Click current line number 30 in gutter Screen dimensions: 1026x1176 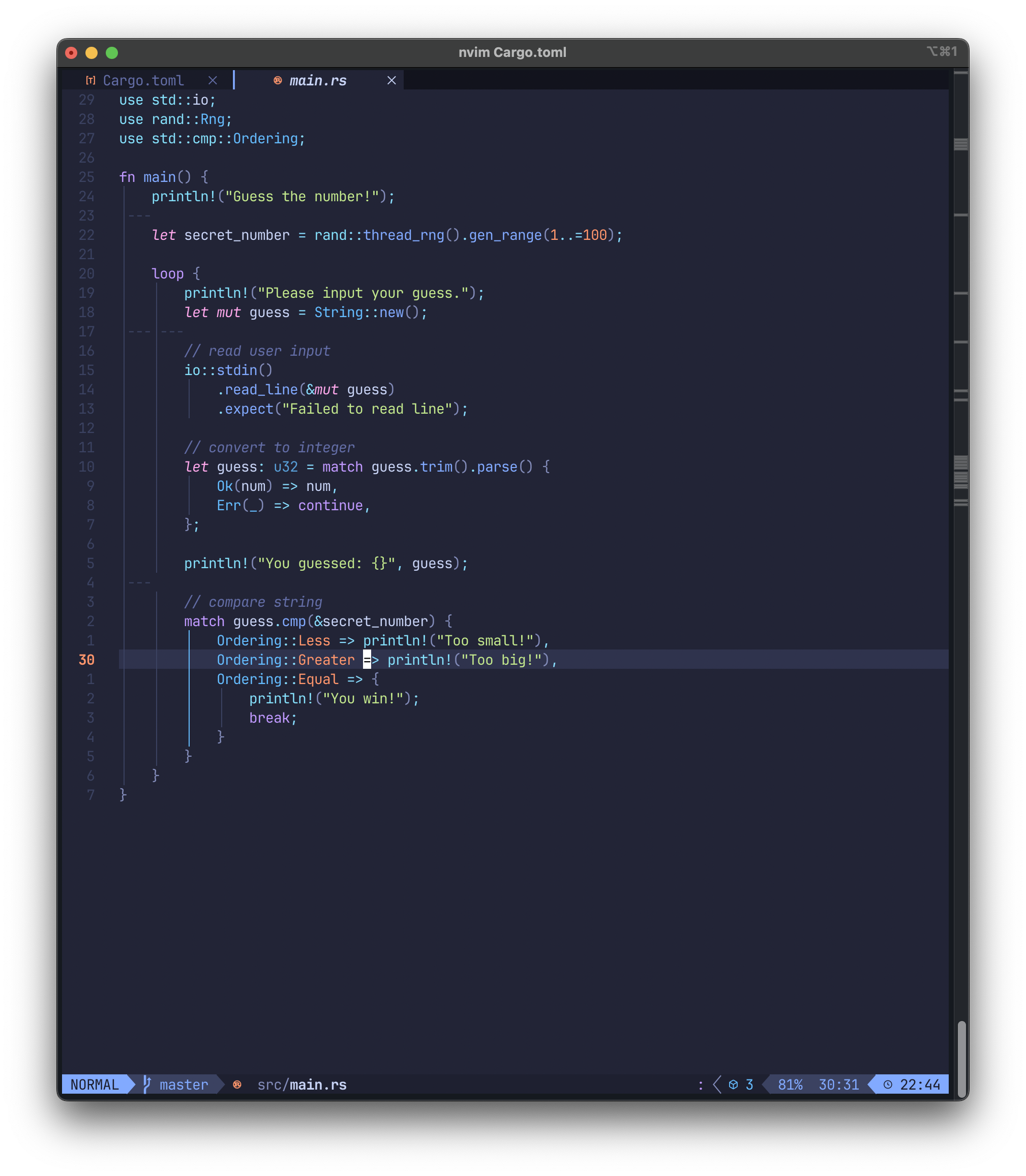point(86,660)
